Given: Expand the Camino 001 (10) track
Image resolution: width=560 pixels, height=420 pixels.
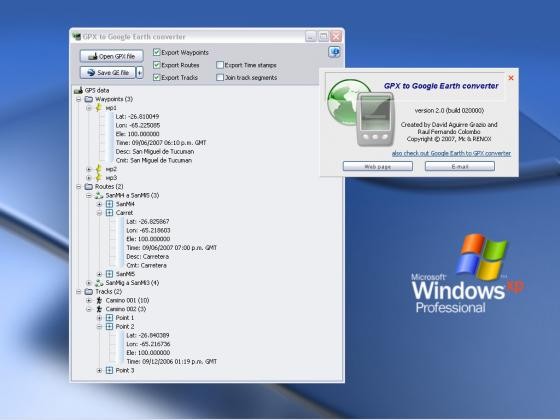Looking at the screenshot, I should point(89,300).
